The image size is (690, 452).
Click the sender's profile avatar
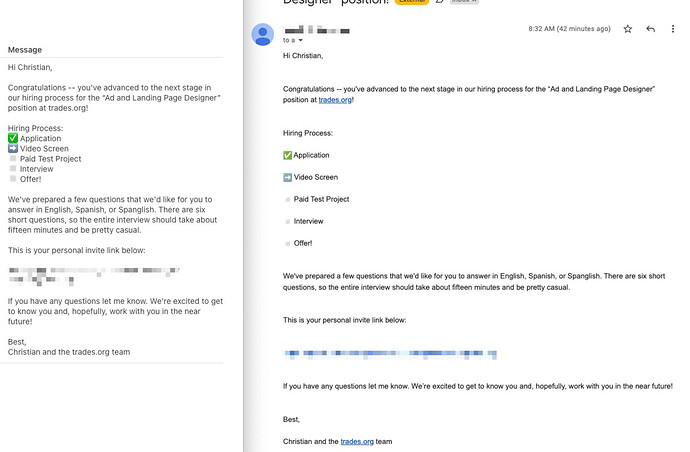[263, 34]
